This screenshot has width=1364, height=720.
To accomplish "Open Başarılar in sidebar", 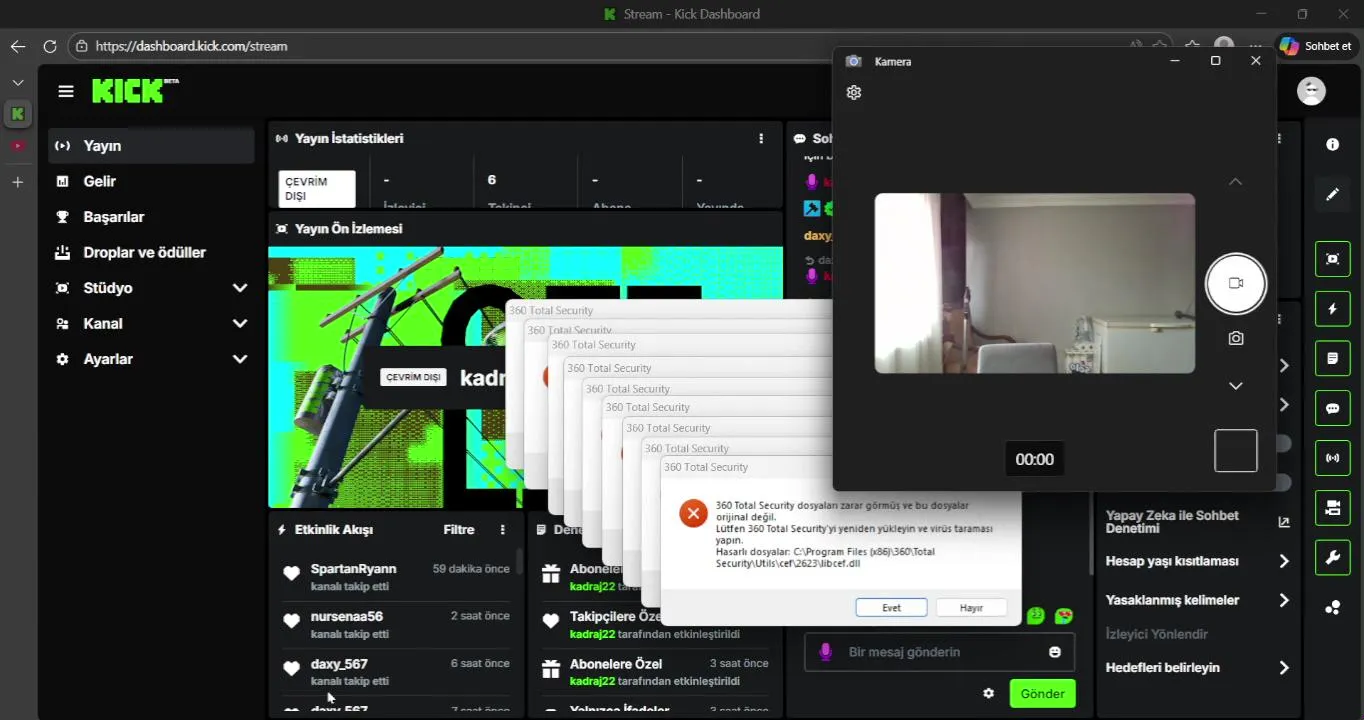I will tap(152, 217).
